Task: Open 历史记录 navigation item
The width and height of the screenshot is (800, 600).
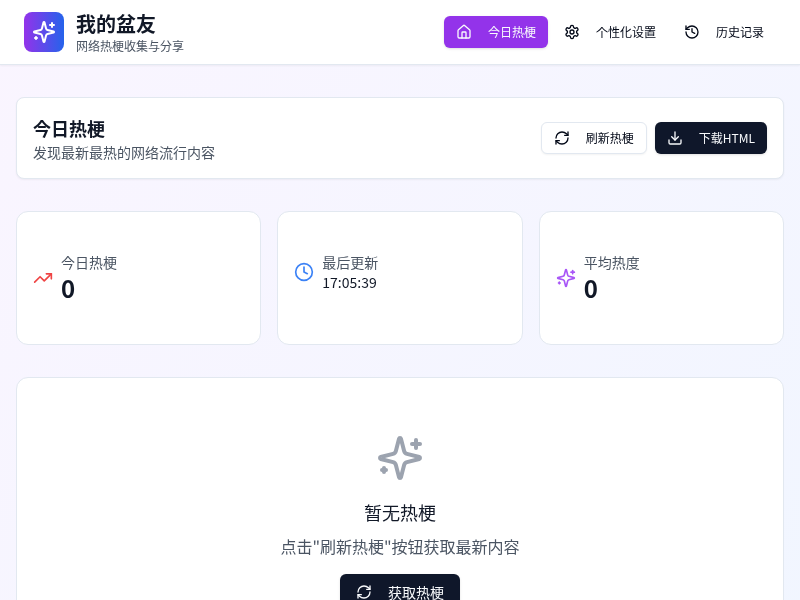Action: point(724,32)
